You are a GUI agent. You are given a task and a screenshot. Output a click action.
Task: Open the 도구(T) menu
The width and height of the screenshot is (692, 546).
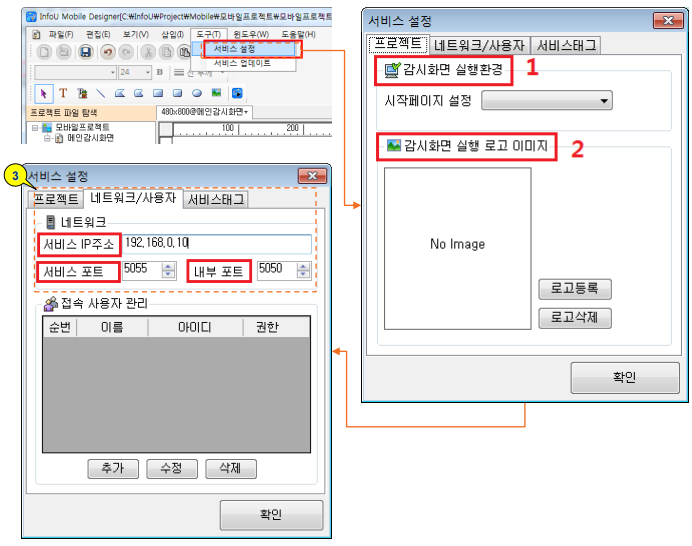[x=209, y=34]
